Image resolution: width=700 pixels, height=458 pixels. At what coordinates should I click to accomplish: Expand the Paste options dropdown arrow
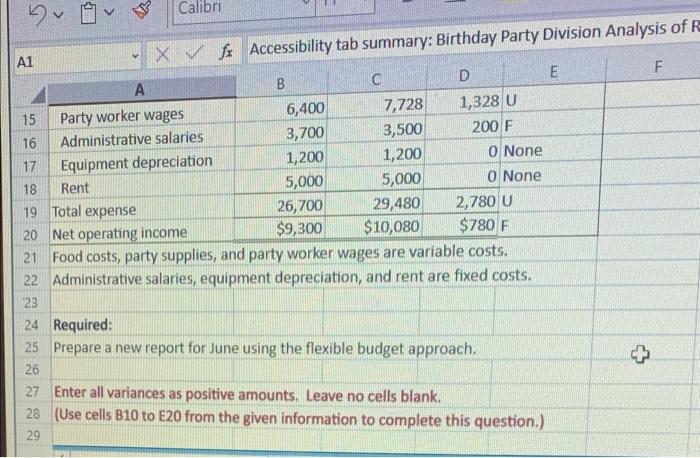109,12
